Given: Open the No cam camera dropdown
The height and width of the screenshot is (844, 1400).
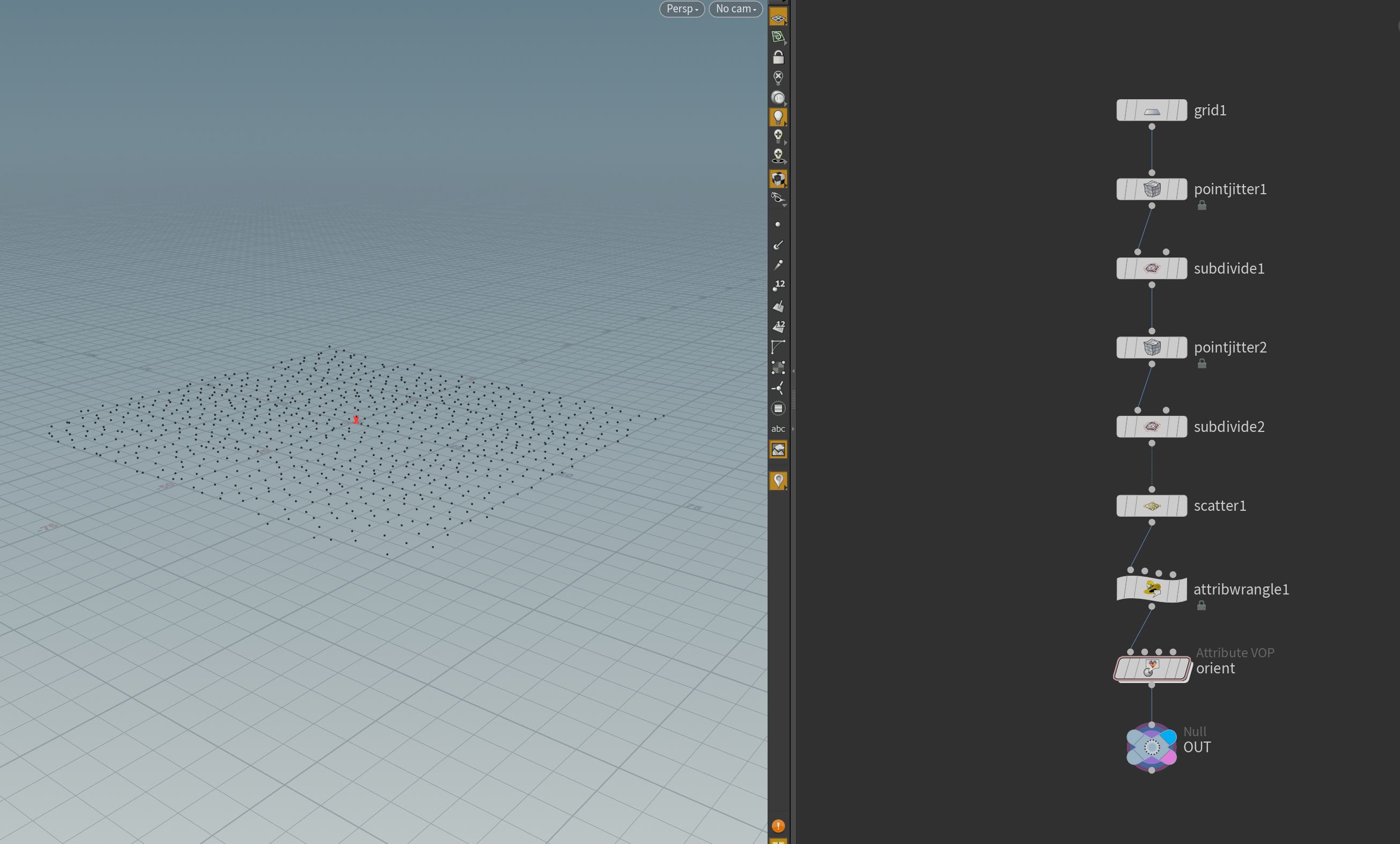Looking at the screenshot, I should tap(735, 9).
